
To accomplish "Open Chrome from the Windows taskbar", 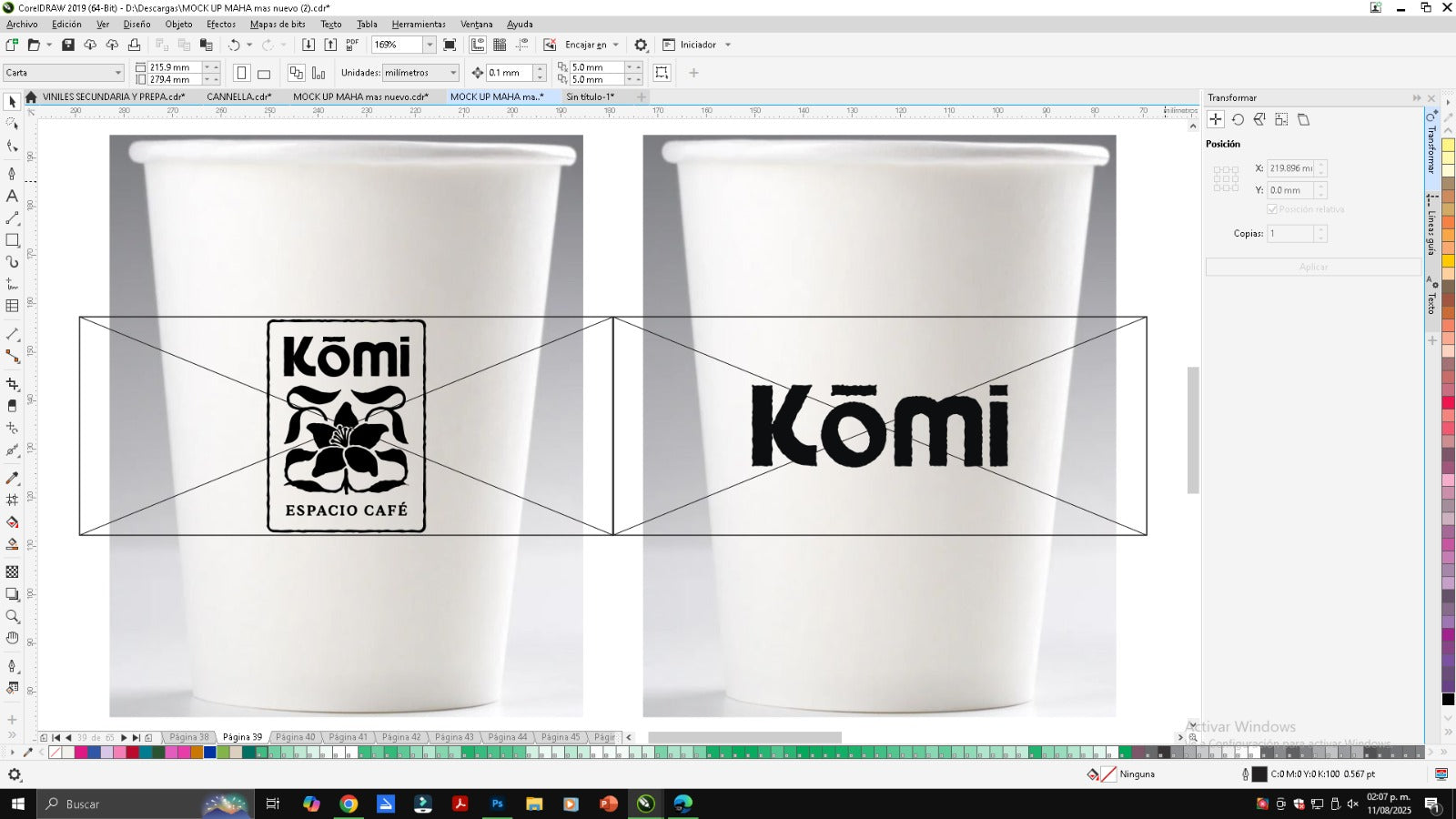I will (x=349, y=804).
